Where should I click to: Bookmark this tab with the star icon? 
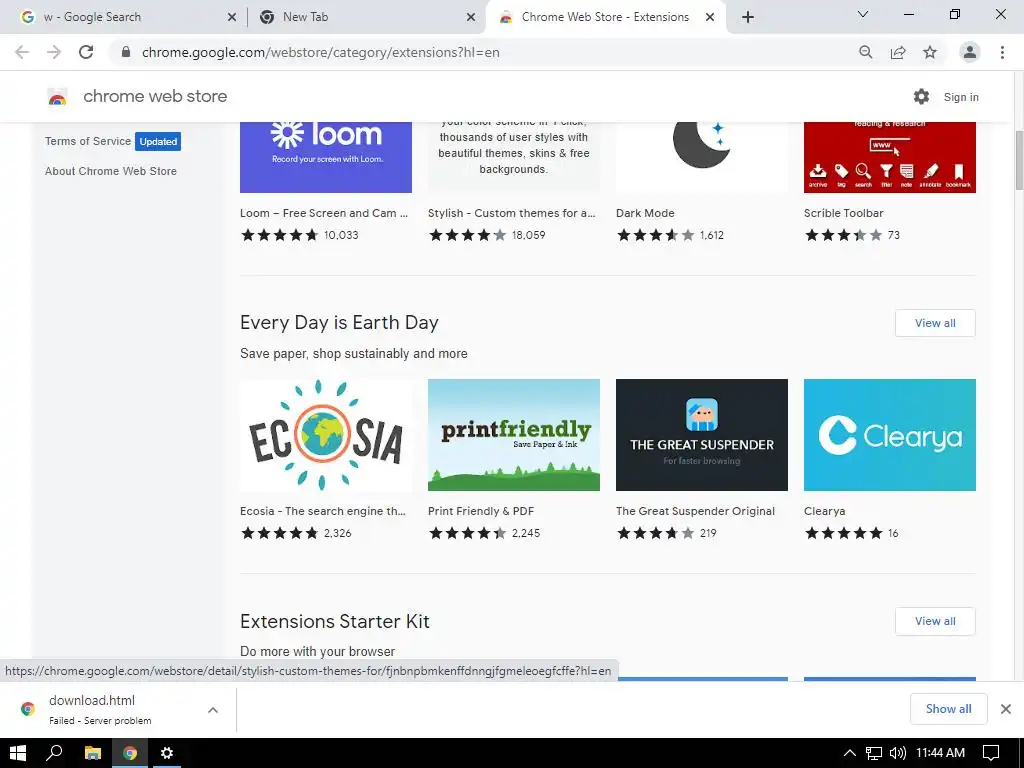pos(930,52)
